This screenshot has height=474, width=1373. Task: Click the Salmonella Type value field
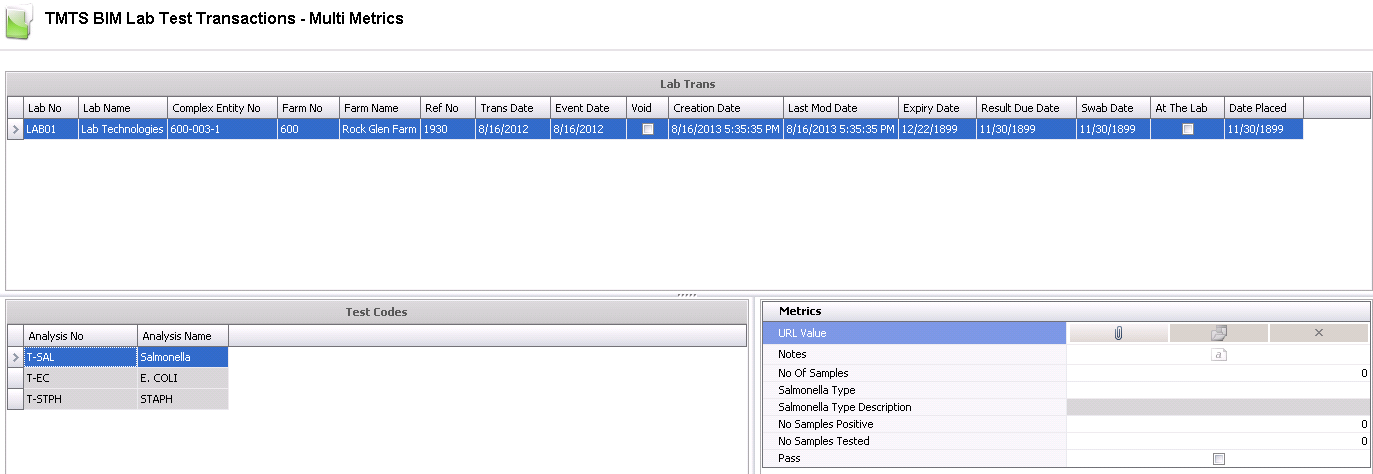pos(1216,390)
